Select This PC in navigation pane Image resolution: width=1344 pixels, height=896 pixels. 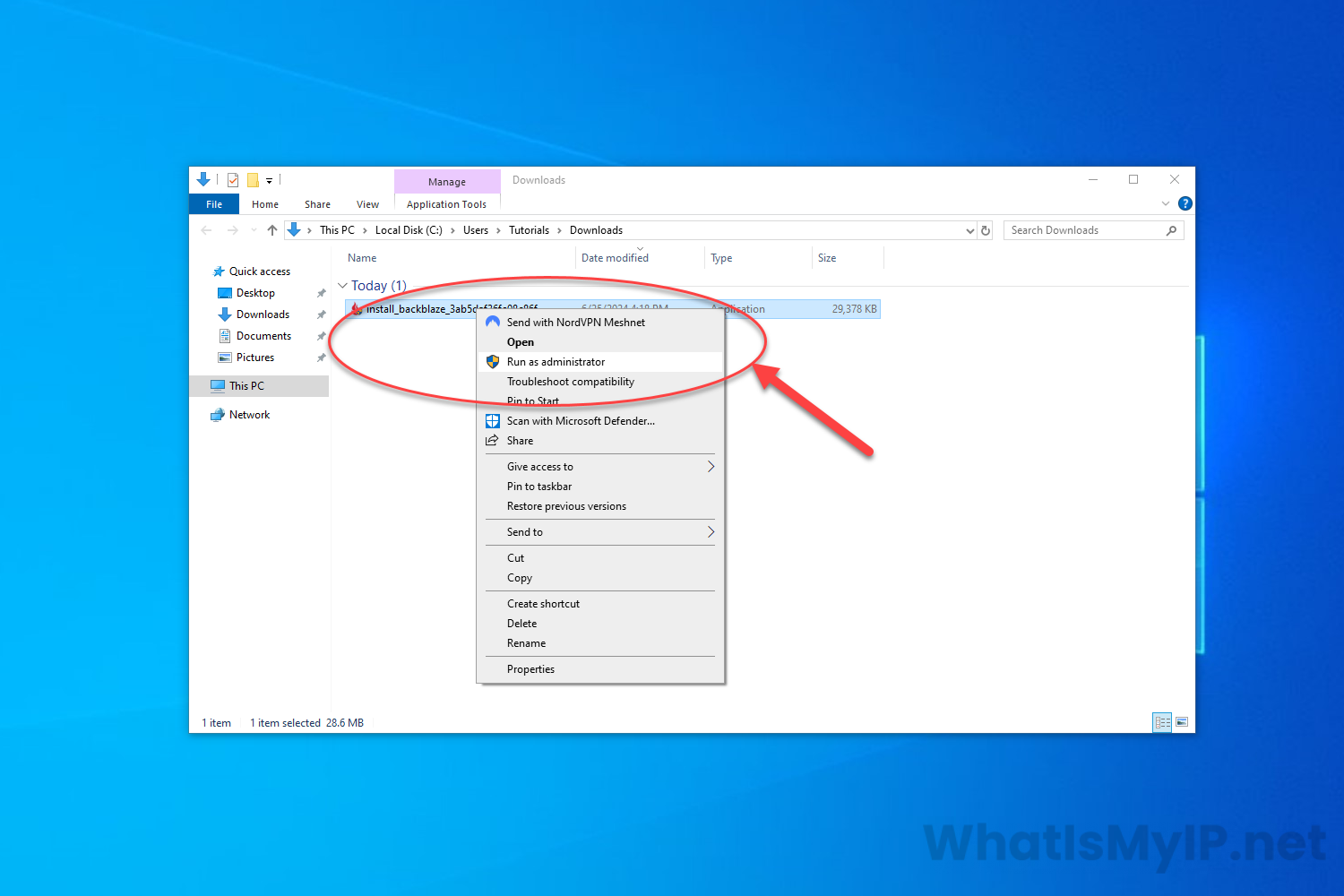tap(260, 386)
